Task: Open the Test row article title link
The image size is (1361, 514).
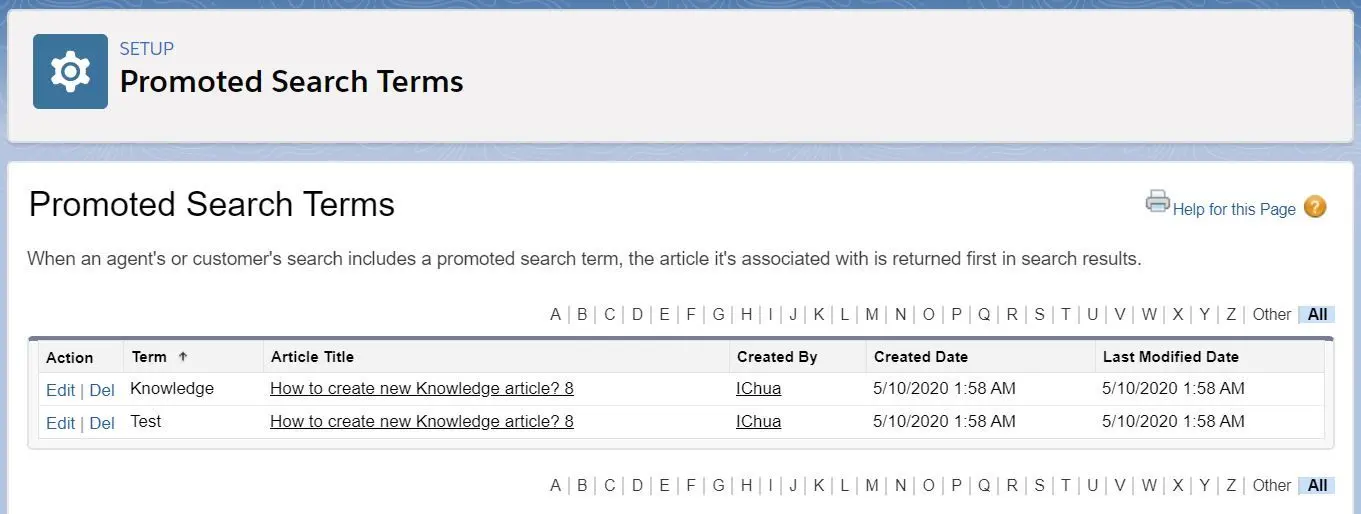Action: (422, 421)
